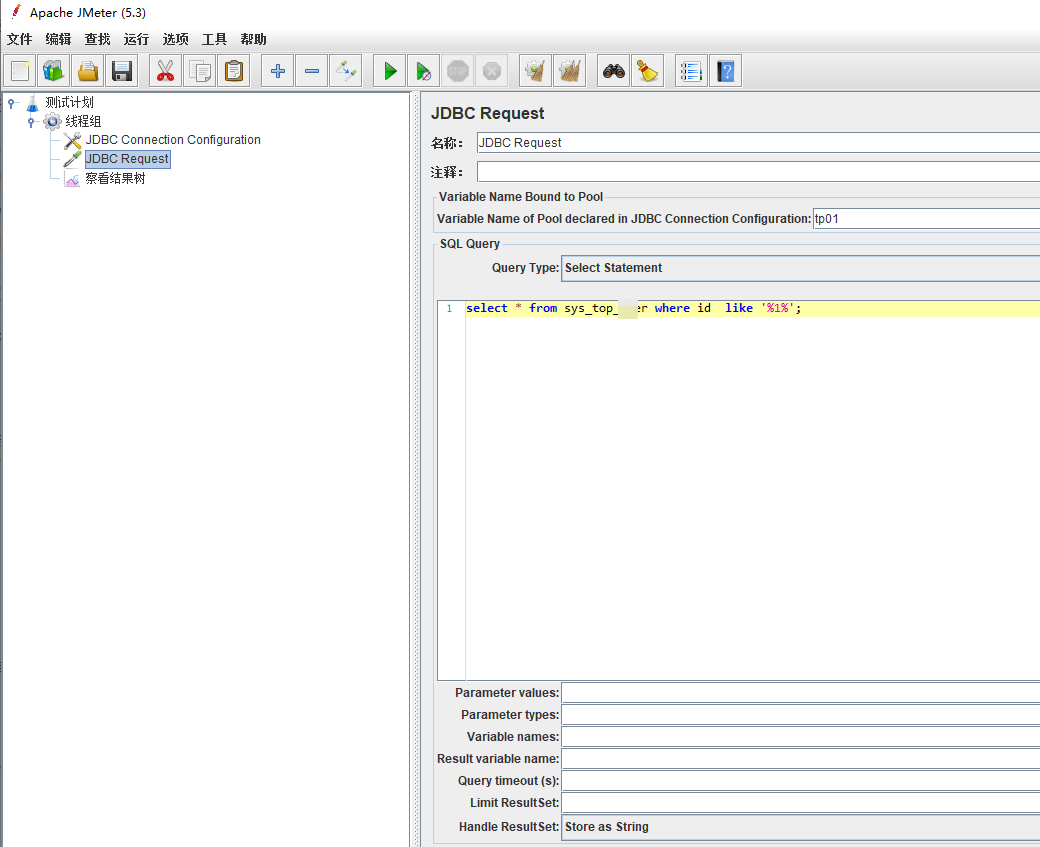Click the JDBC Request panel heading
Image resolution: width=1040 pixels, height=847 pixels.
click(488, 113)
